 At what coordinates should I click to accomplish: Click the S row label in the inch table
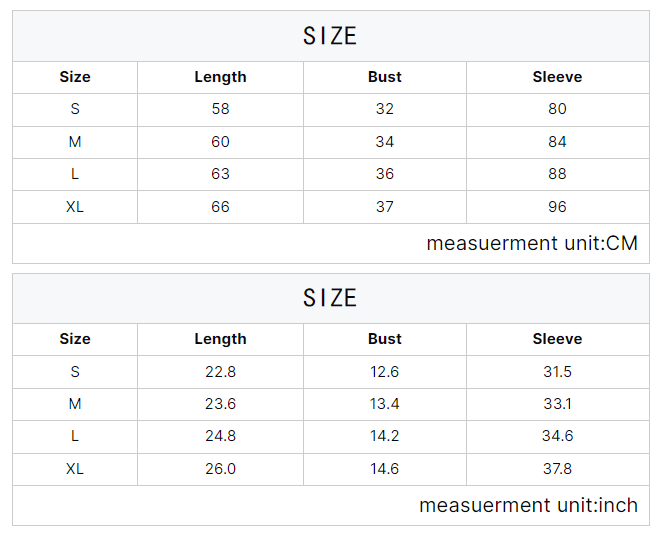[75, 372]
